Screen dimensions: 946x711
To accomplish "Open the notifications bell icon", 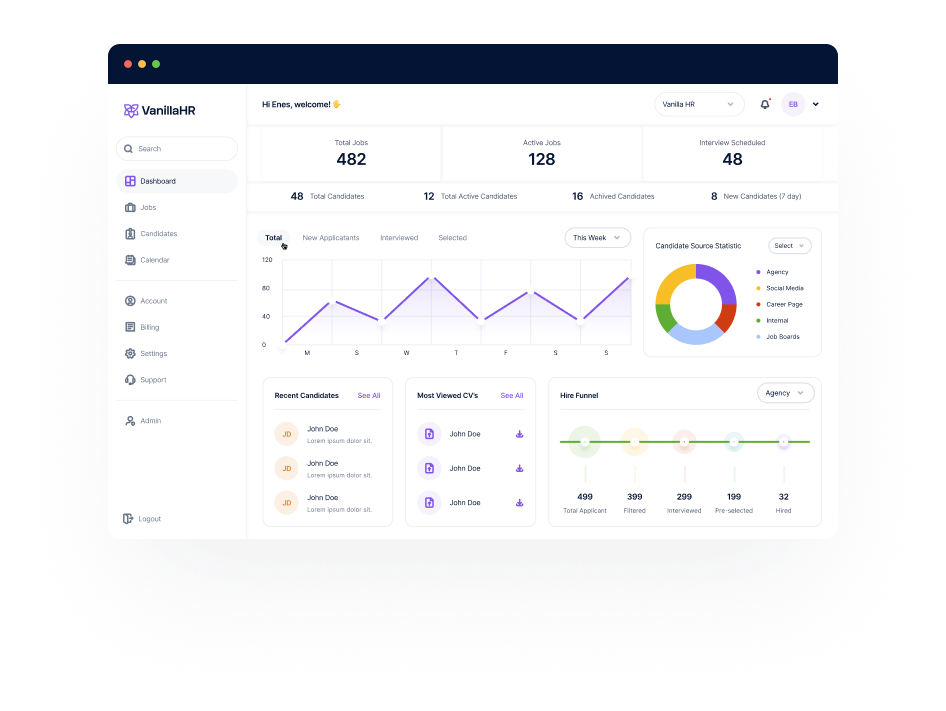I will 764,104.
